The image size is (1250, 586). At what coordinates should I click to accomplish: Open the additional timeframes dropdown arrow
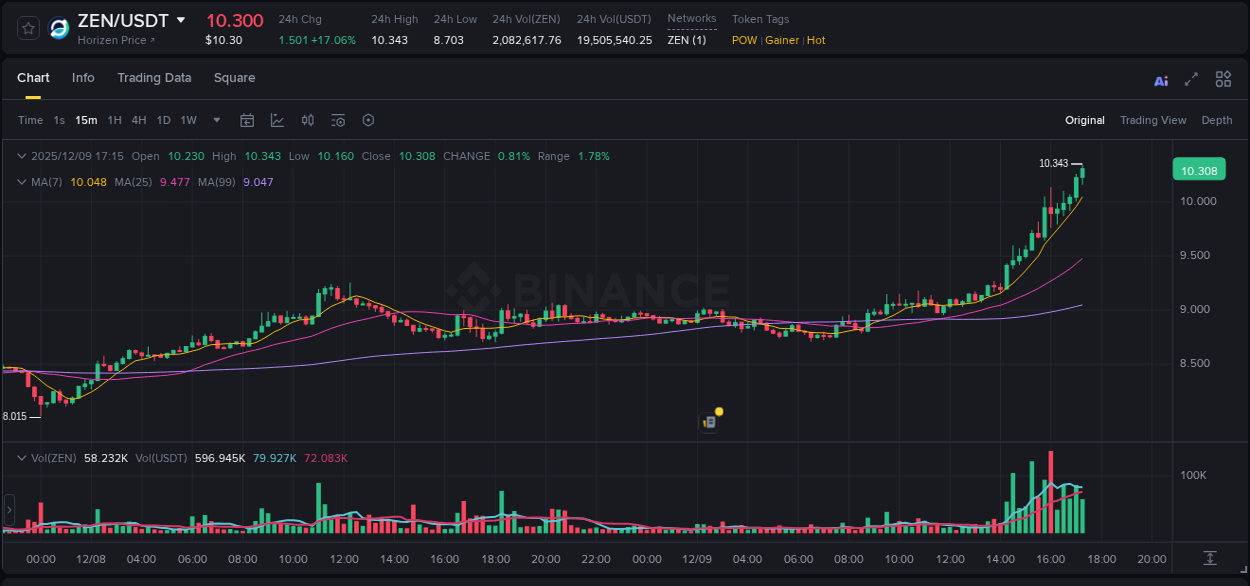point(215,120)
